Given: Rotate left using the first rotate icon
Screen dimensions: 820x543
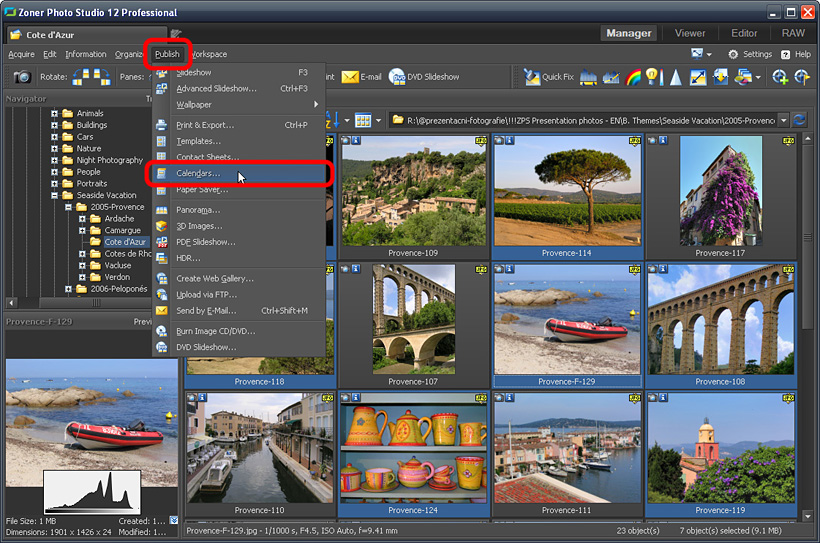Looking at the screenshot, I should [81, 77].
